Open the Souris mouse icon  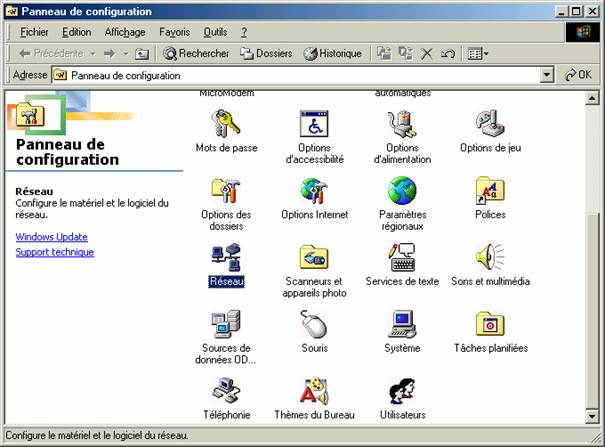(x=314, y=324)
